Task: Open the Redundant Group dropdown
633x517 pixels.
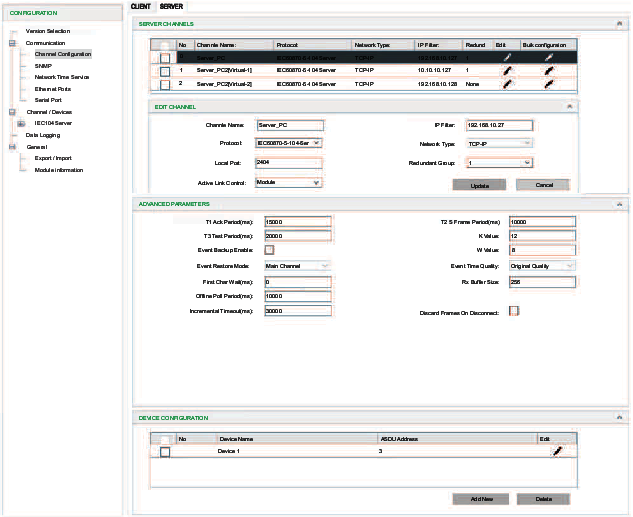Action: pos(500,162)
